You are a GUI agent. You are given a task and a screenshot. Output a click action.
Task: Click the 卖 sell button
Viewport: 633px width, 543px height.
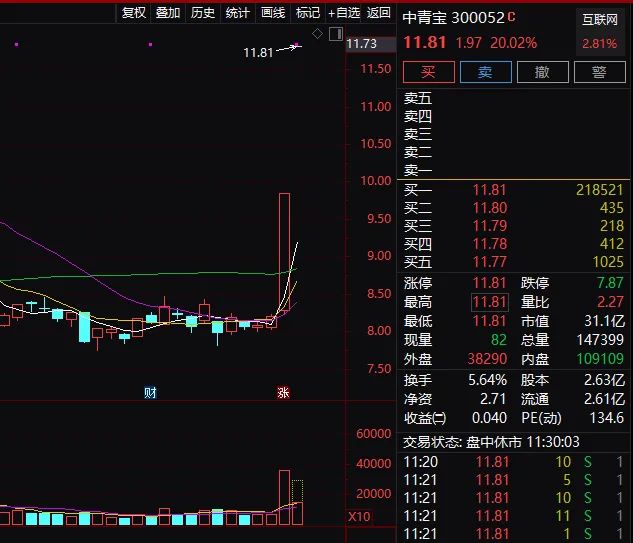click(x=485, y=72)
